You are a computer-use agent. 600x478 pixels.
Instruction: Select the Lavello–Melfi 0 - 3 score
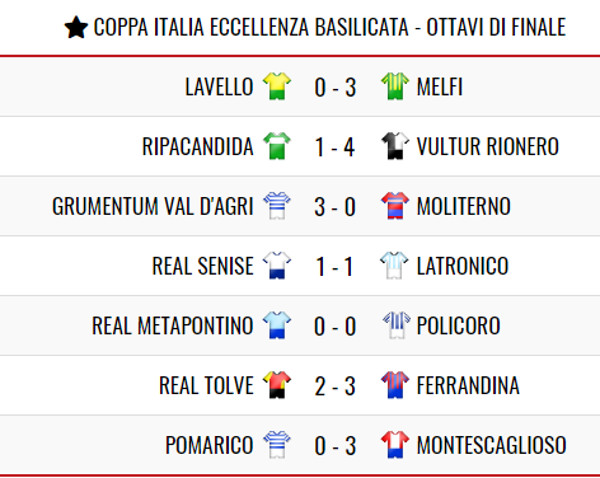pos(335,87)
